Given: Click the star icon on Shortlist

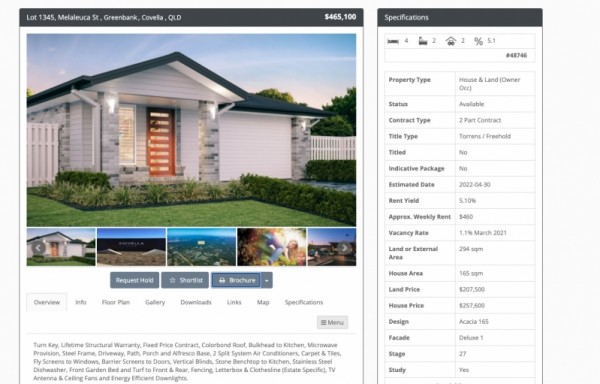Looking at the screenshot, I should (x=173, y=280).
